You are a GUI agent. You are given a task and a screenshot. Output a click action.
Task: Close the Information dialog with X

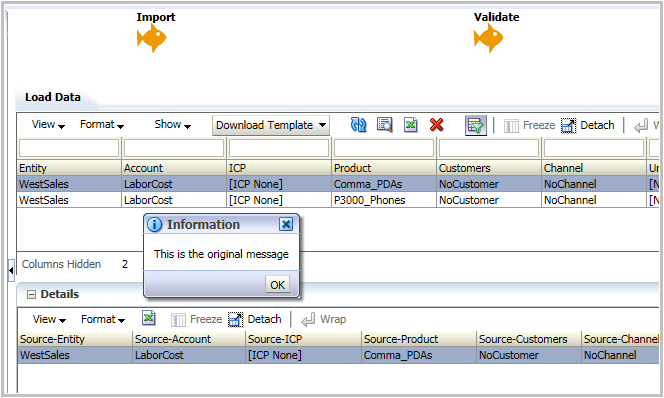(286, 224)
